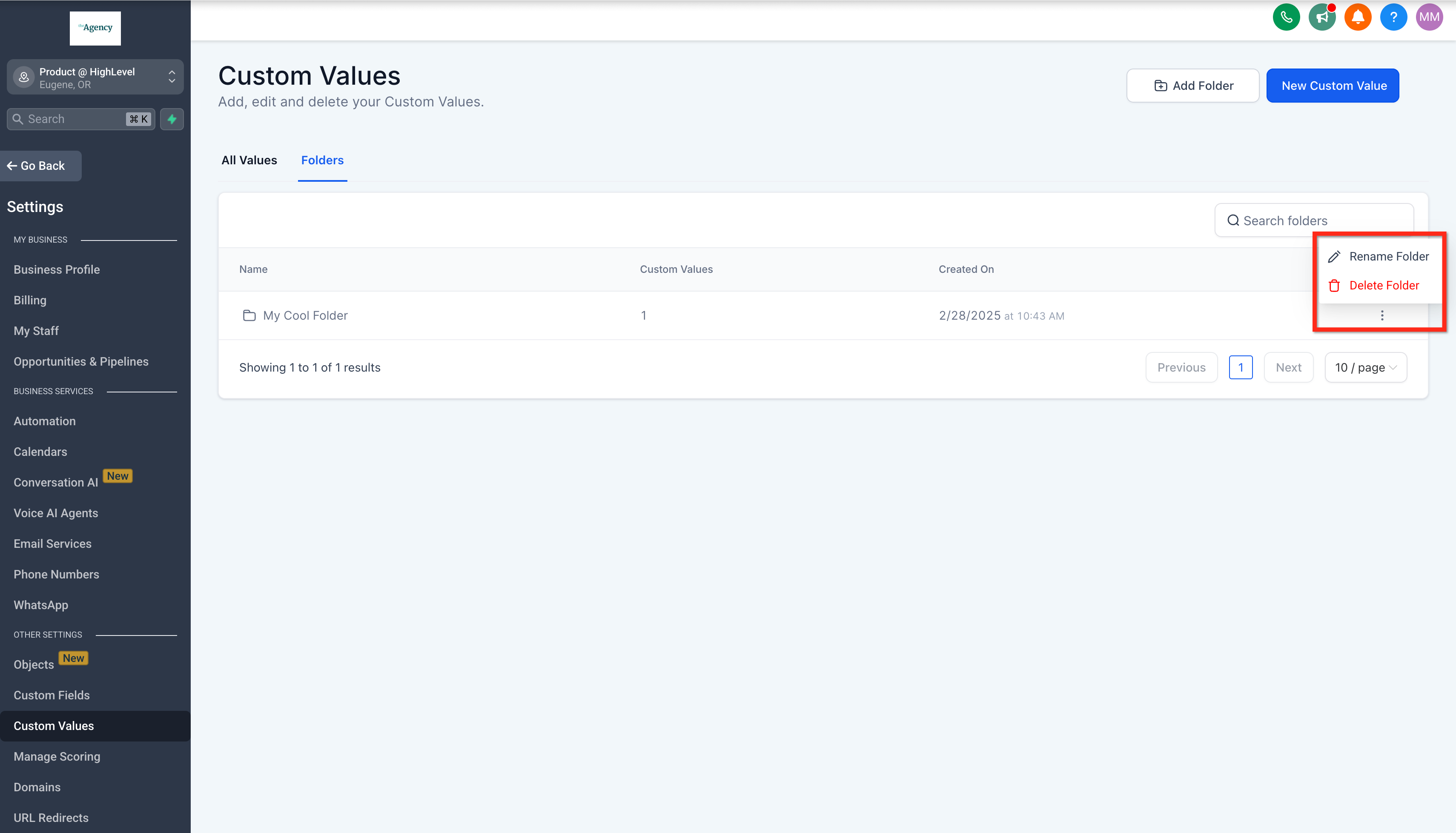
Task: Go to page 1 in pagination
Action: [x=1240, y=367]
